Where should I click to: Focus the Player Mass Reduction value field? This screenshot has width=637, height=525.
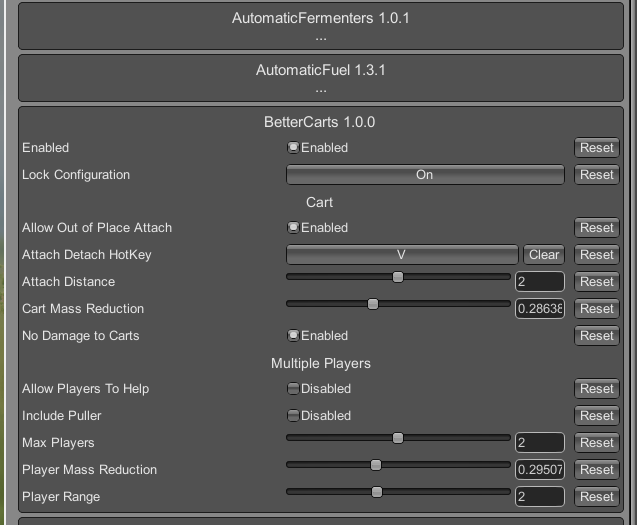(540, 469)
